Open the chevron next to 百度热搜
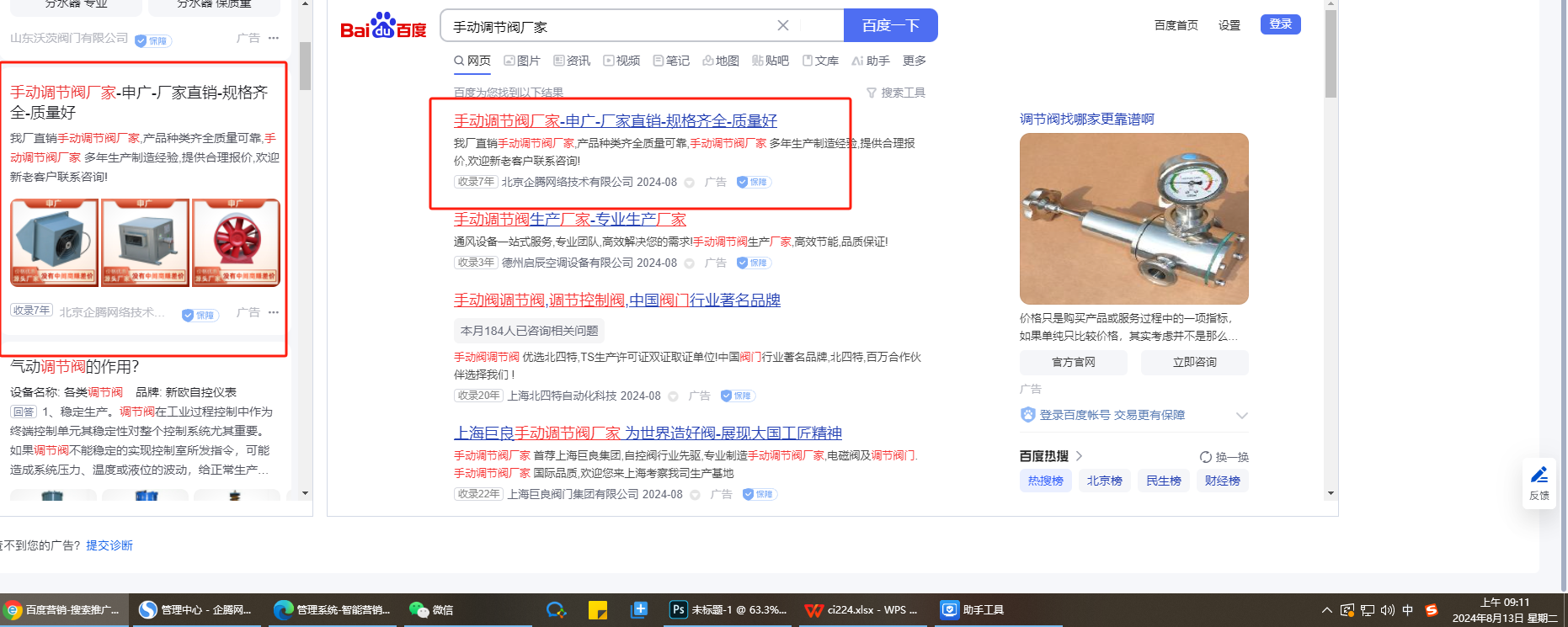Viewport: 1568px width, 627px height. point(1079,456)
